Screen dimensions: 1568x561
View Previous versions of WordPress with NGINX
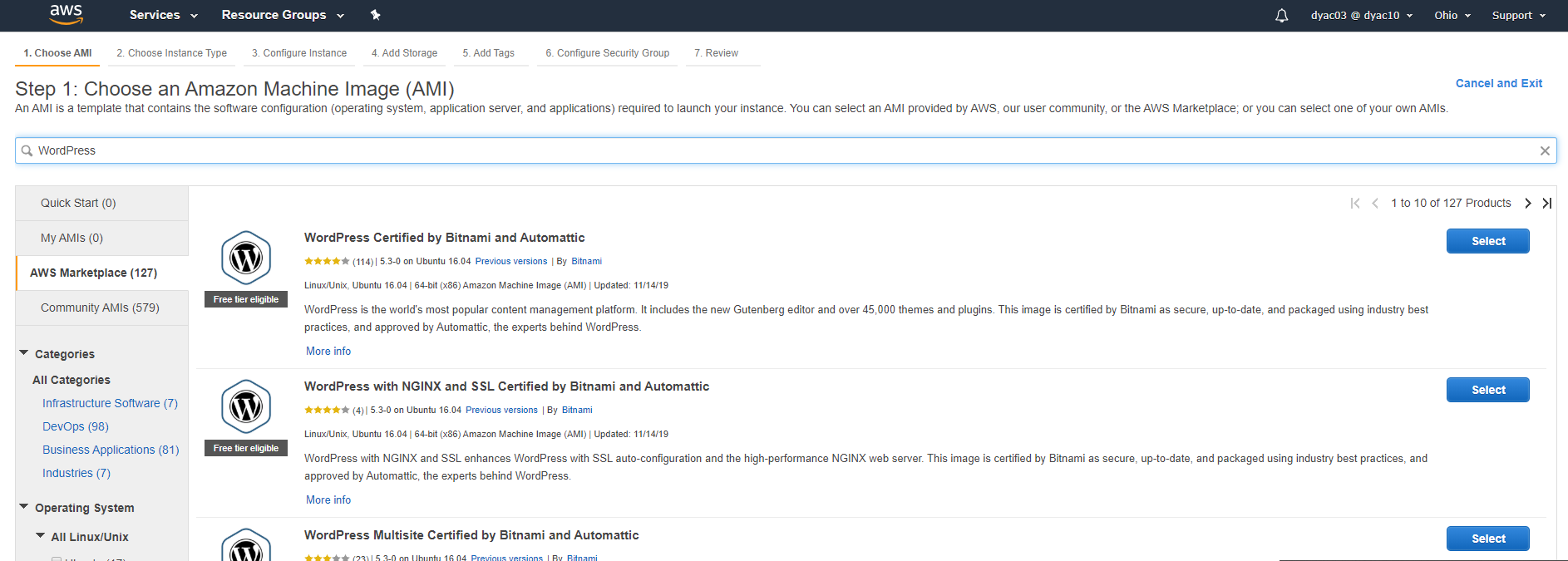(x=501, y=410)
